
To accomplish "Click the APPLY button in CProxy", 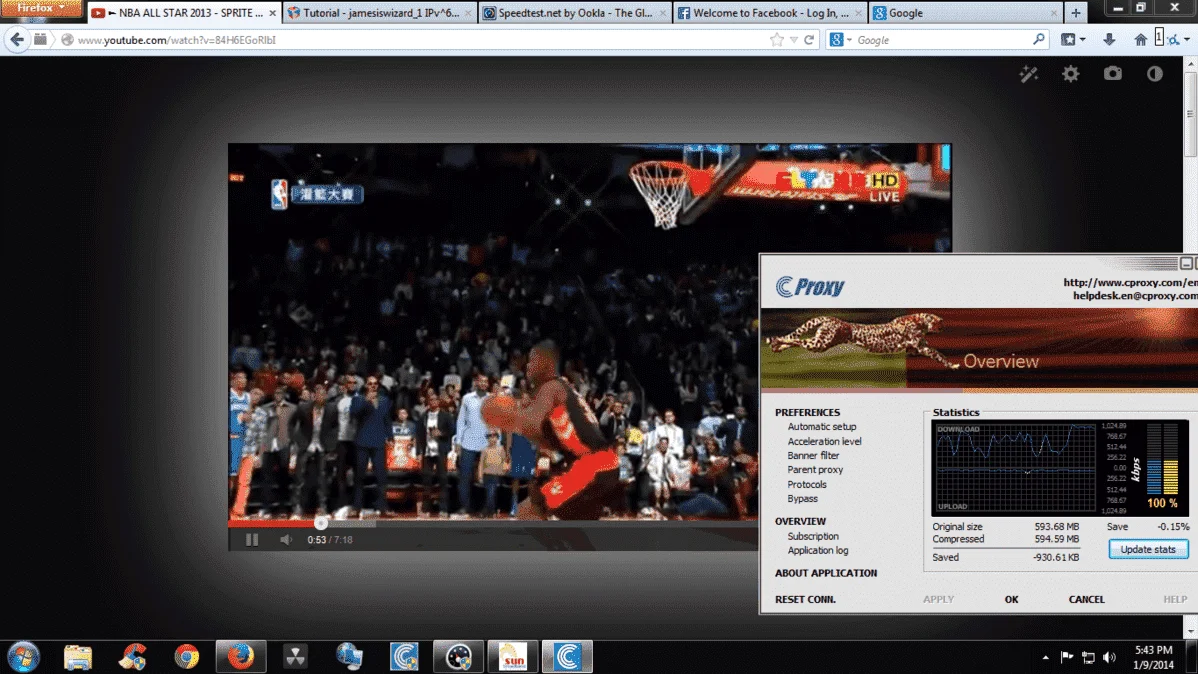I will coord(938,599).
